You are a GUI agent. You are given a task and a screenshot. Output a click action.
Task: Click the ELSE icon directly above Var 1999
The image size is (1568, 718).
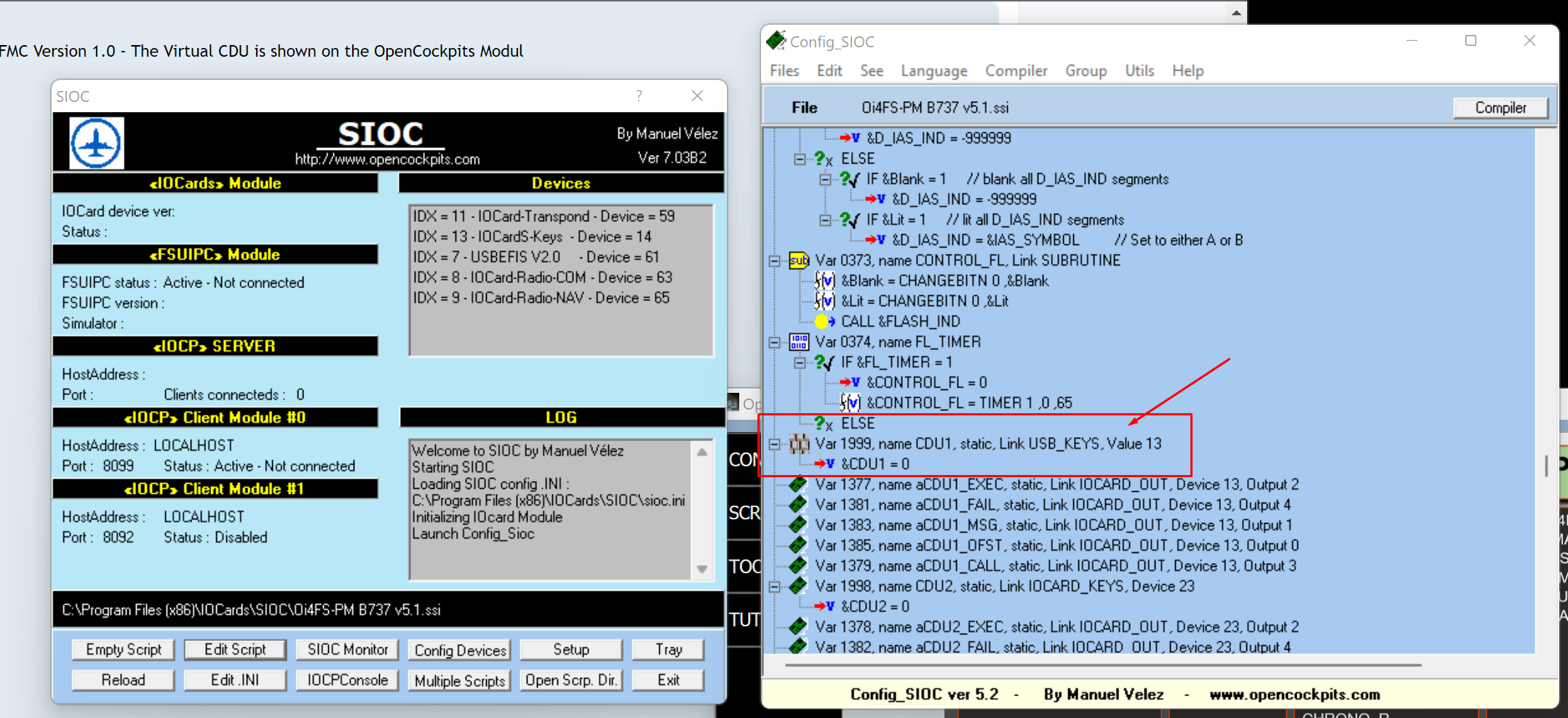pyautogui.click(x=824, y=423)
